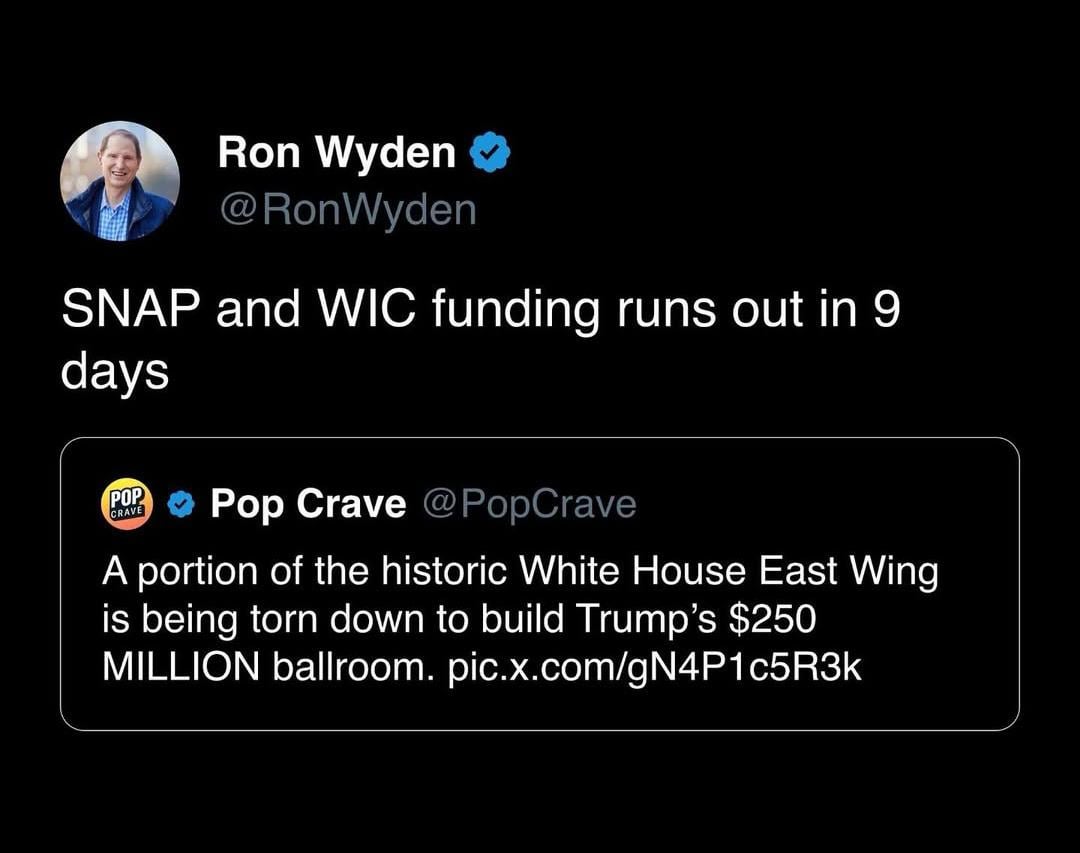Viewport: 1080px width, 853px height.
Task: Click the '$250' amount in the quote
Action: pyautogui.click(x=776, y=620)
